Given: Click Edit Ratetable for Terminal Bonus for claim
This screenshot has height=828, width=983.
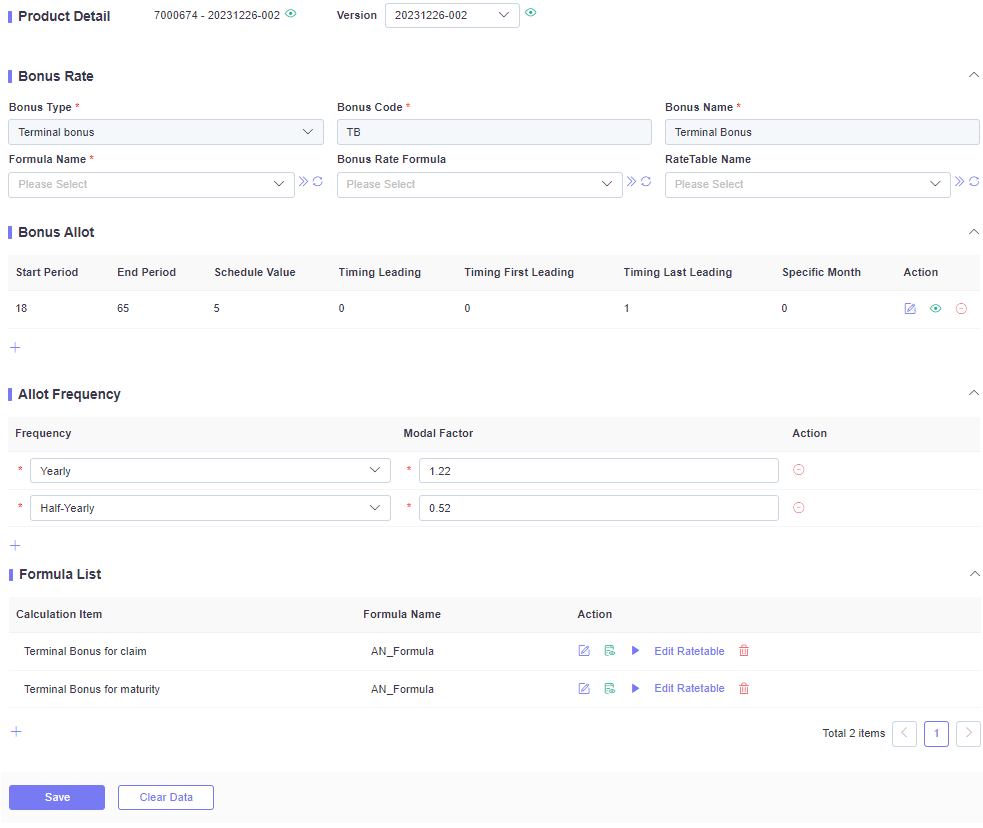Looking at the screenshot, I should coord(689,651).
